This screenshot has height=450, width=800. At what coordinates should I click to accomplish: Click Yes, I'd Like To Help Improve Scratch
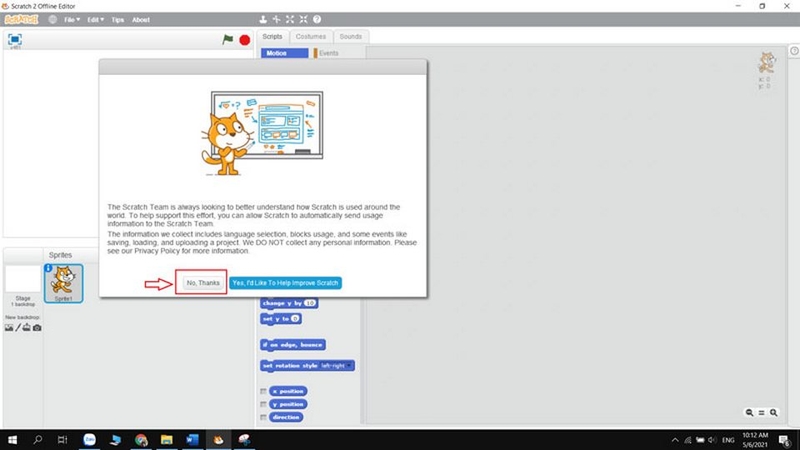[285, 283]
